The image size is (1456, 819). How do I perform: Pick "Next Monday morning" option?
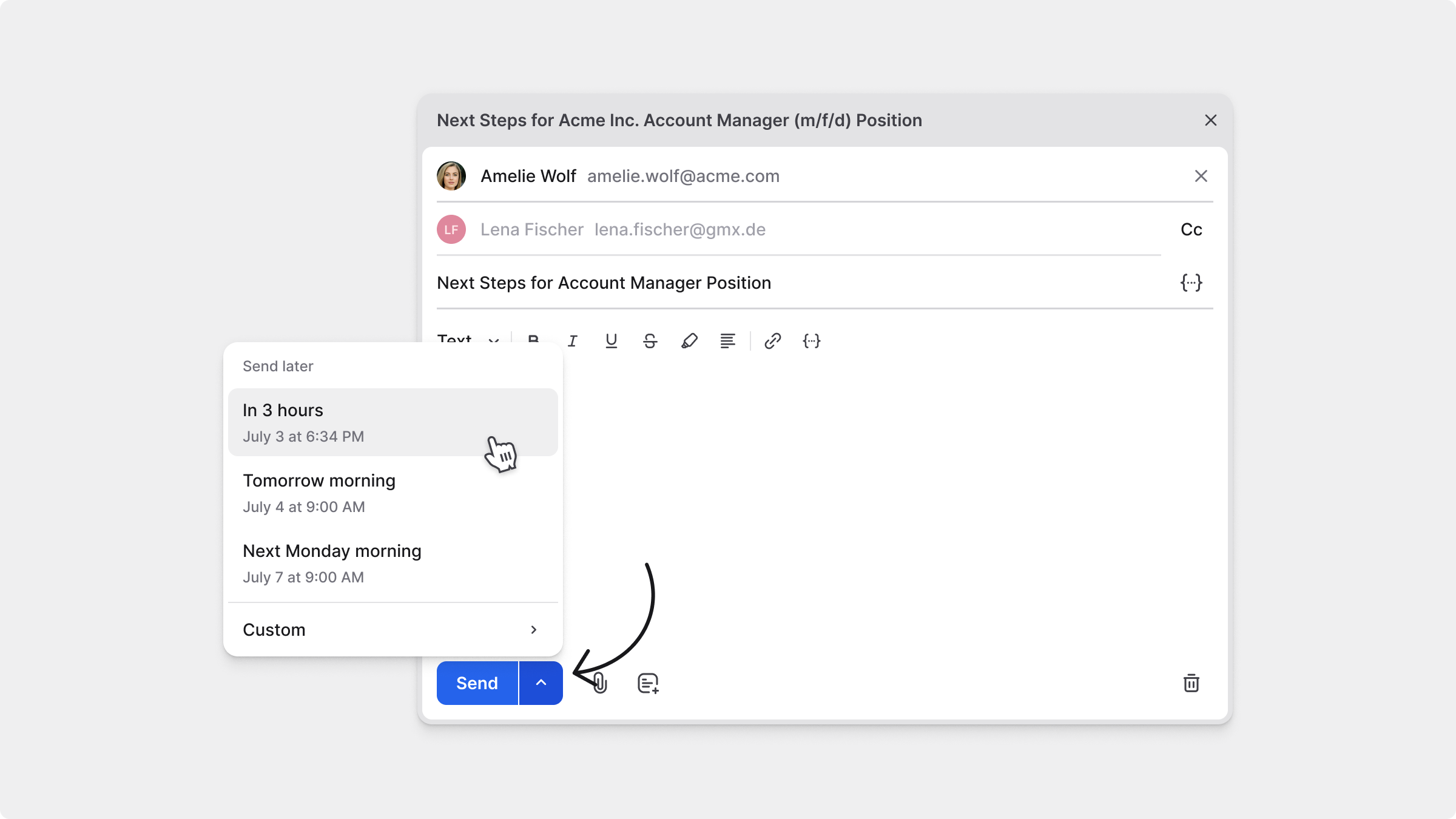pos(393,563)
